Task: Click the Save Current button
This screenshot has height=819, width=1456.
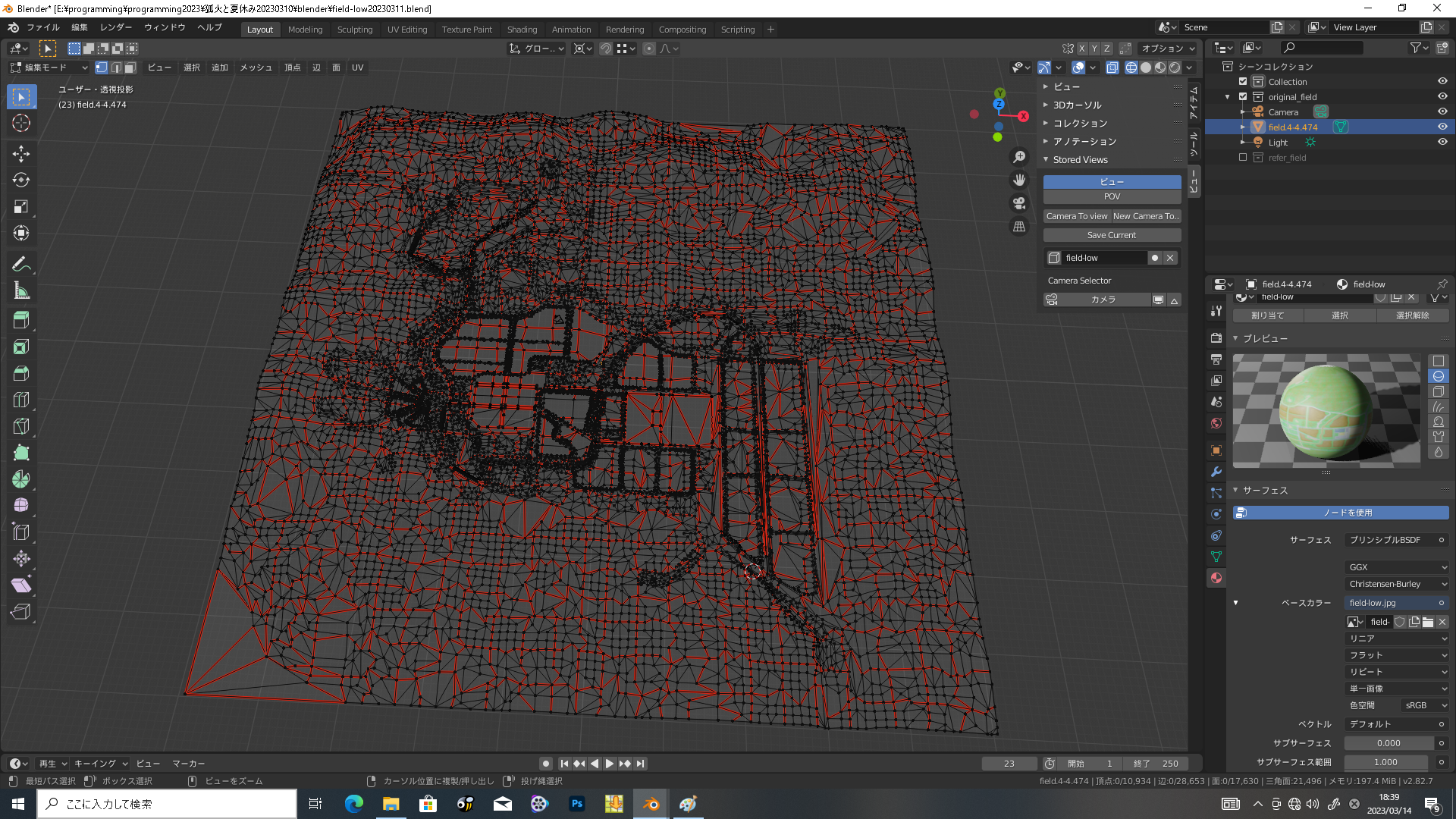Action: tap(1111, 235)
